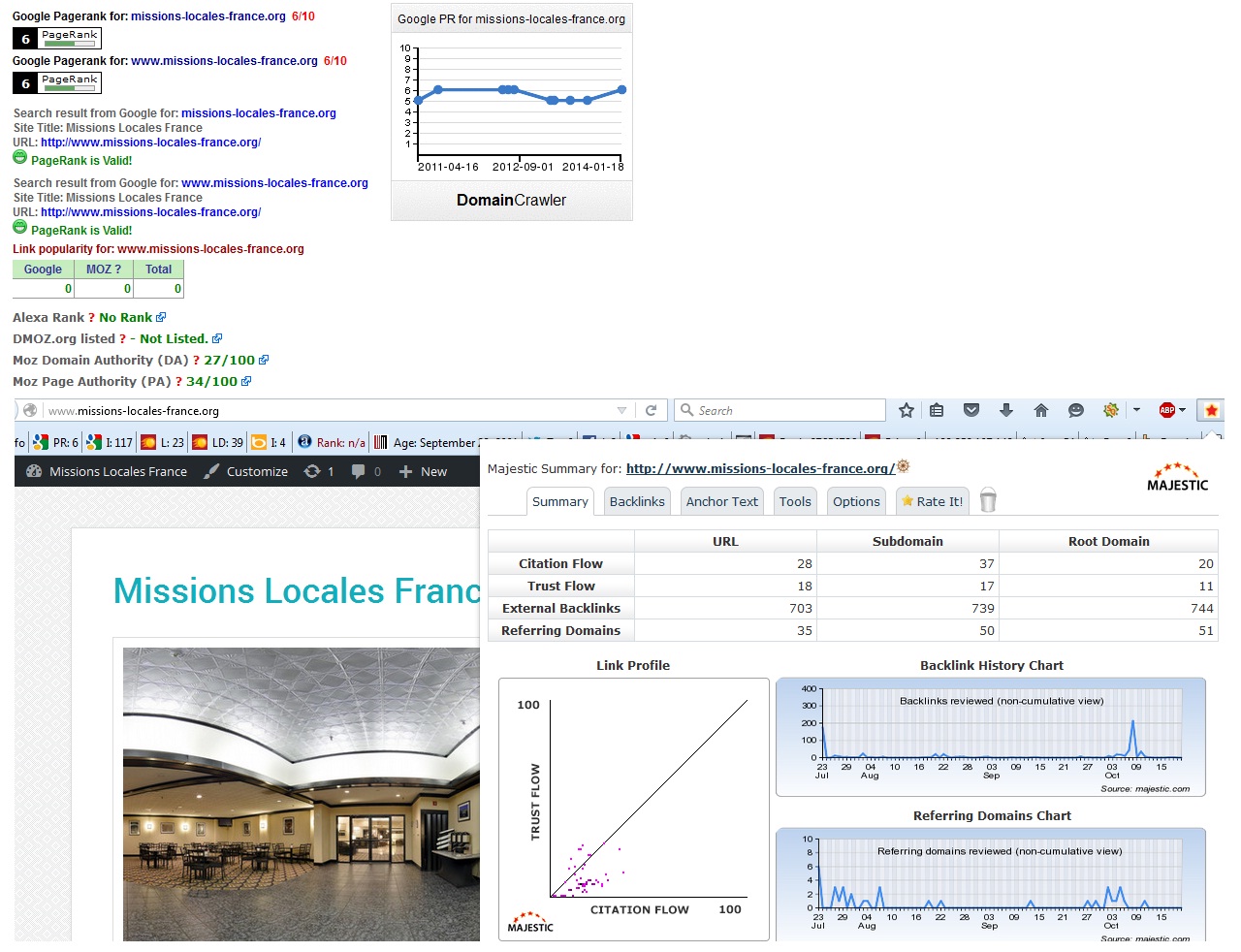Open WordPress comments bubble icon
This screenshot has width=1241, height=952.
coord(366,471)
